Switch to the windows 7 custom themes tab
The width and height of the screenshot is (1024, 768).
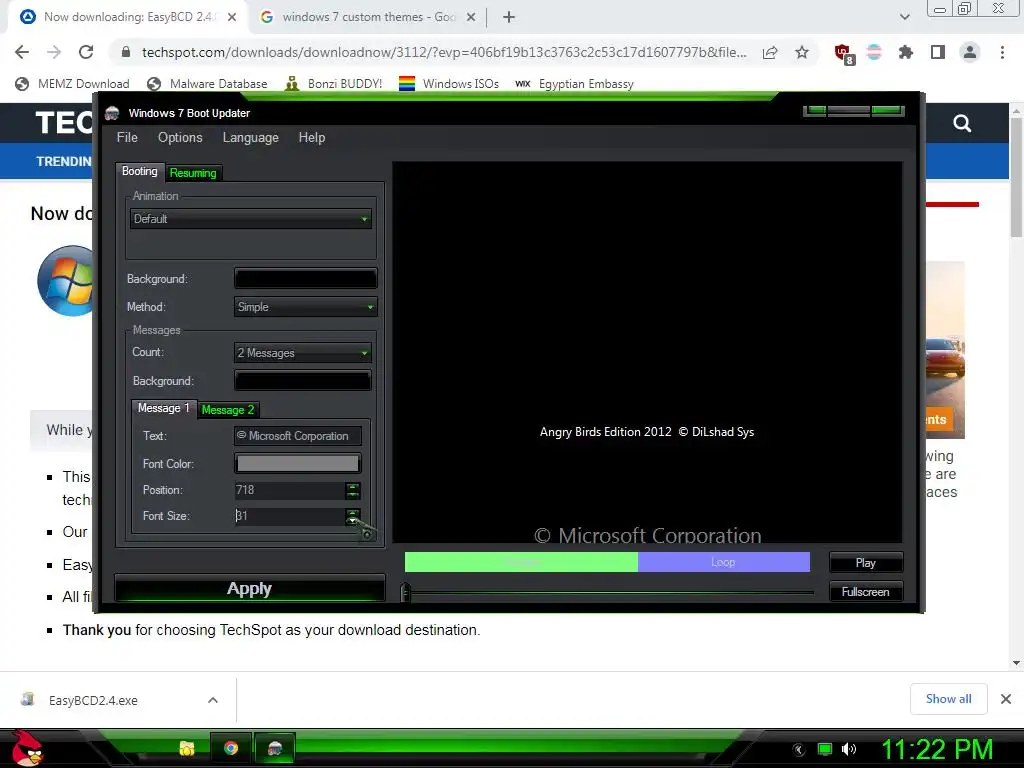368,17
